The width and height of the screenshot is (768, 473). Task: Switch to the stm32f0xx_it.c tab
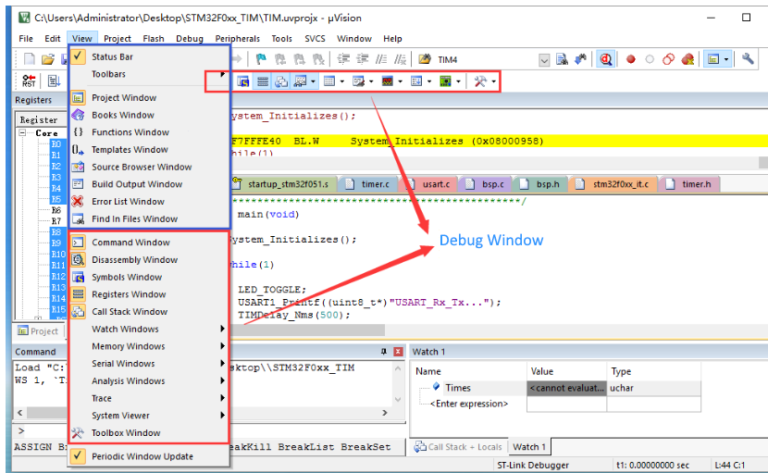click(620, 184)
